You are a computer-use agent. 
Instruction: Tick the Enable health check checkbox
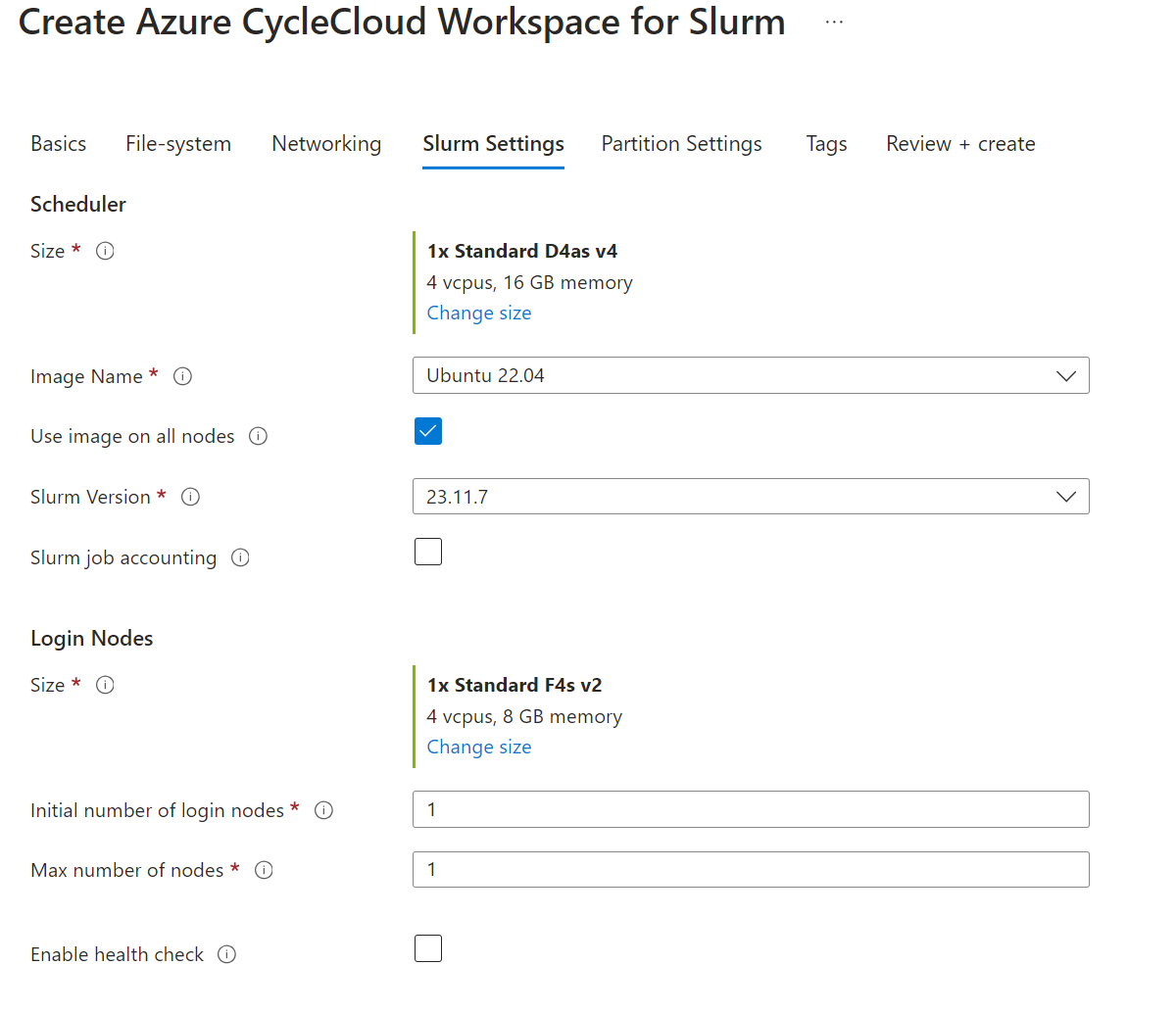[x=428, y=948]
